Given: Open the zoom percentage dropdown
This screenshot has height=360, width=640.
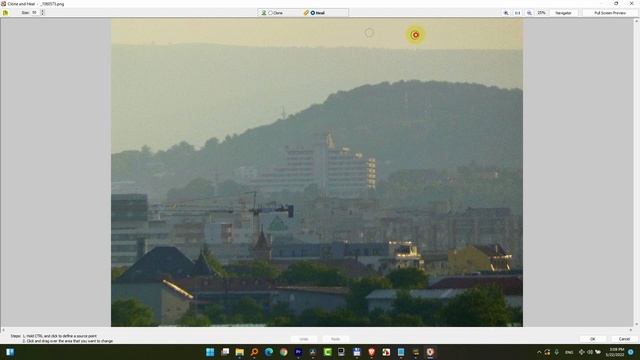Looking at the screenshot, I should pyautogui.click(x=541, y=13).
